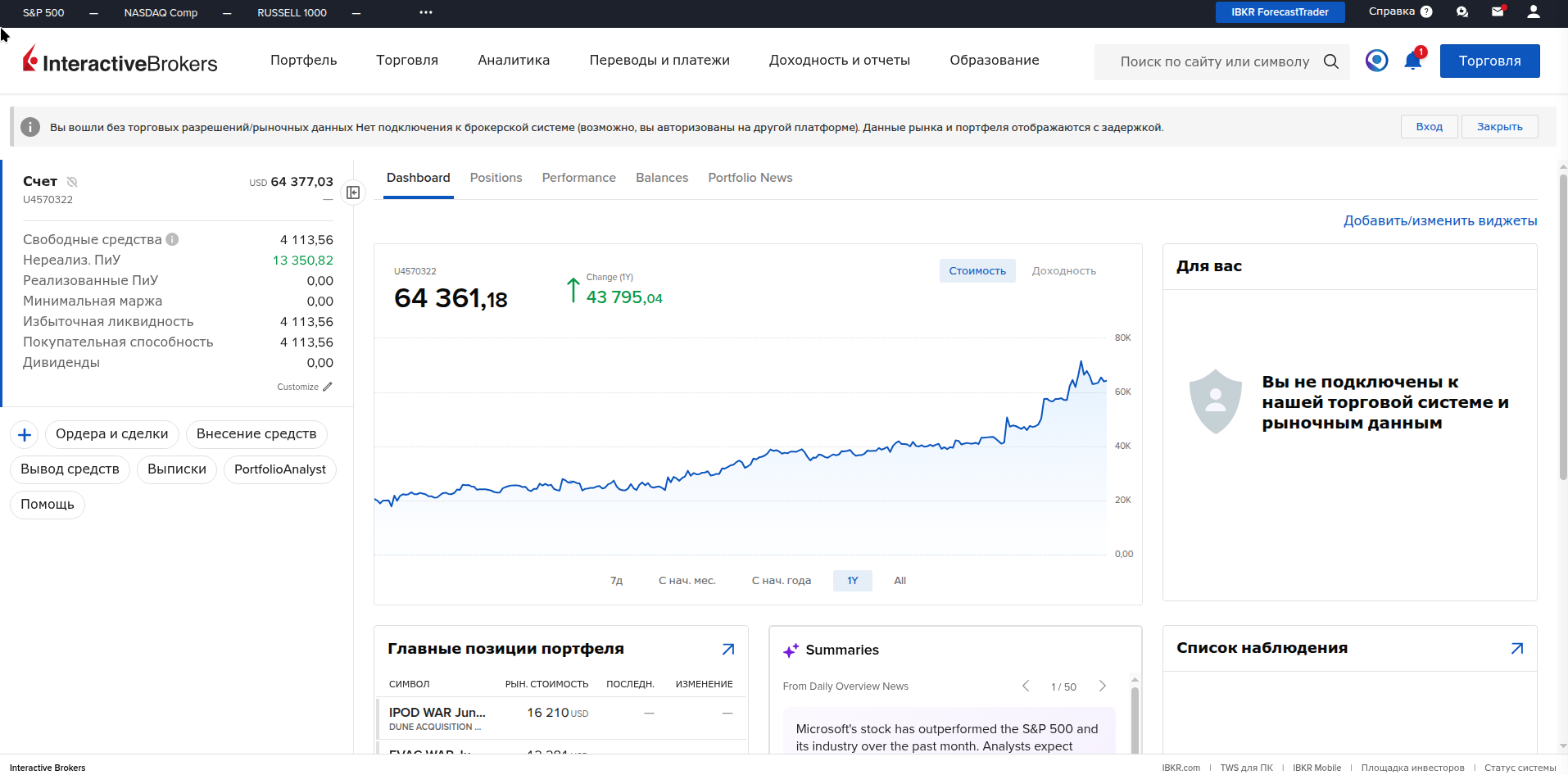Toggle privacy eye icon next to Счет
Viewport: 1568px width, 775px height.
click(72, 182)
